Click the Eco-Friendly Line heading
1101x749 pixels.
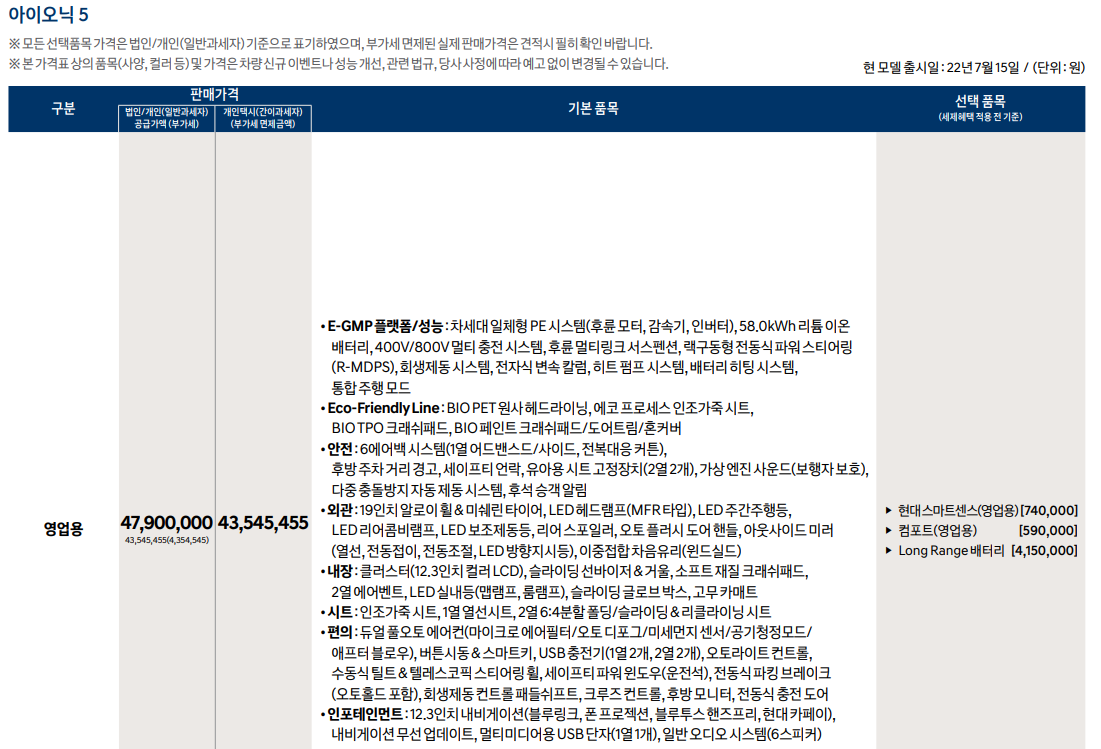point(383,408)
